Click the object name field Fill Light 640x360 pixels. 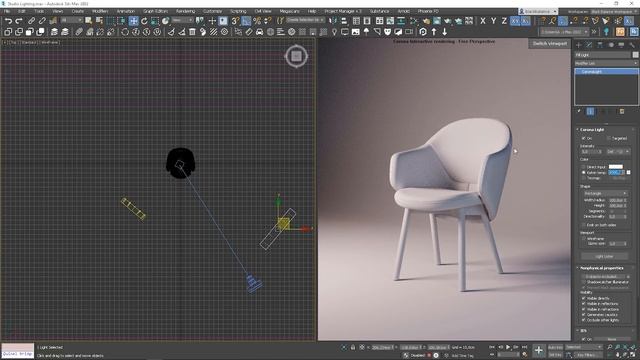click(602, 55)
